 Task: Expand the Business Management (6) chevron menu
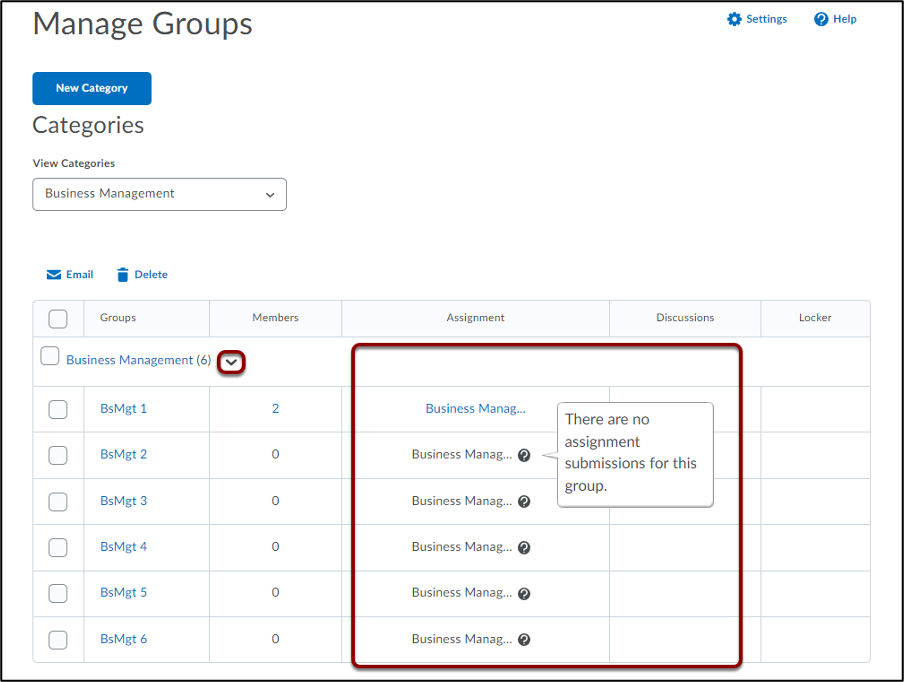pos(231,362)
